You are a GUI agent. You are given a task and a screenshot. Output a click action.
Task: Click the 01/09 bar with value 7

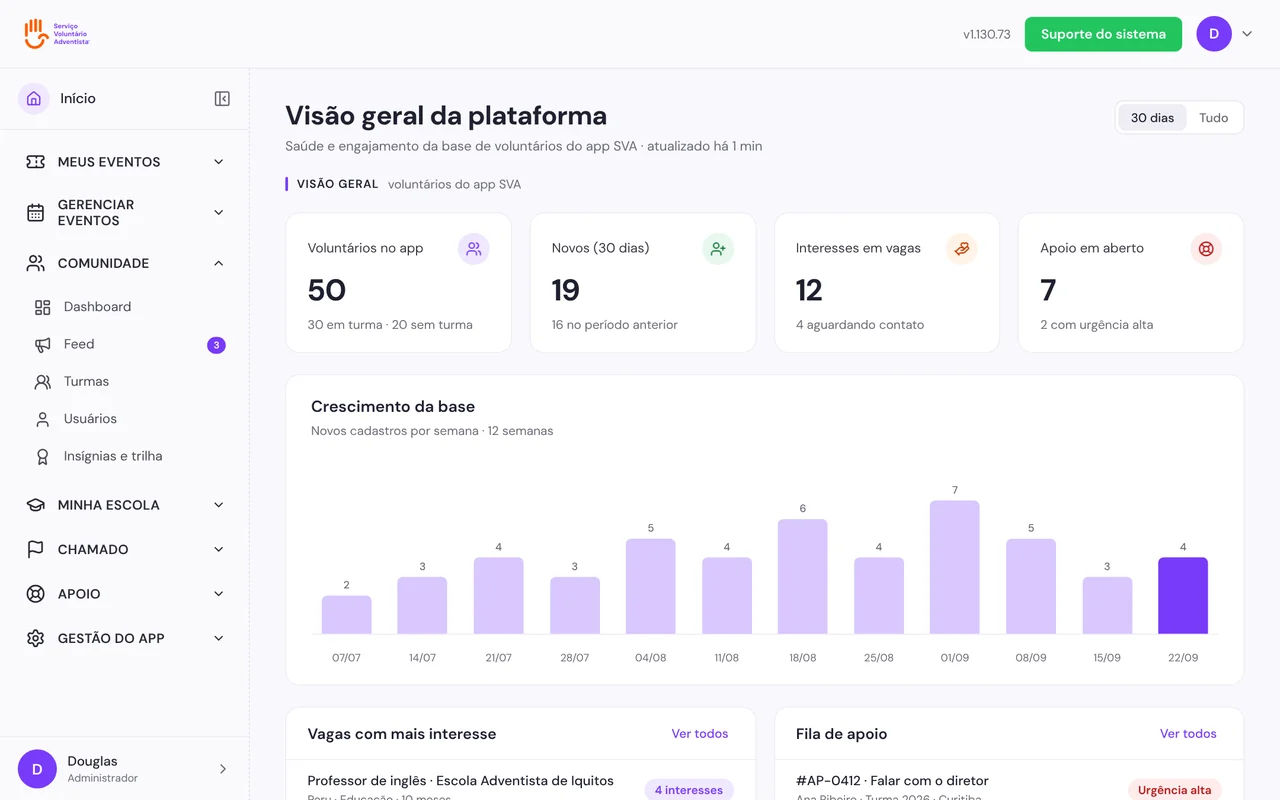click(955, 567)
